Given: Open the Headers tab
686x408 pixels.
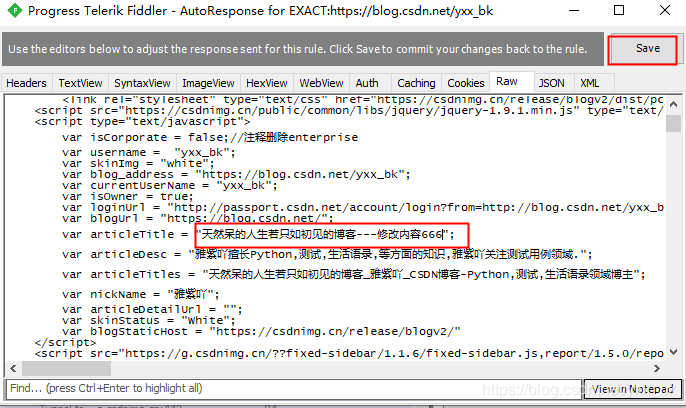Looking at the screenshot, I should (26, 83).
